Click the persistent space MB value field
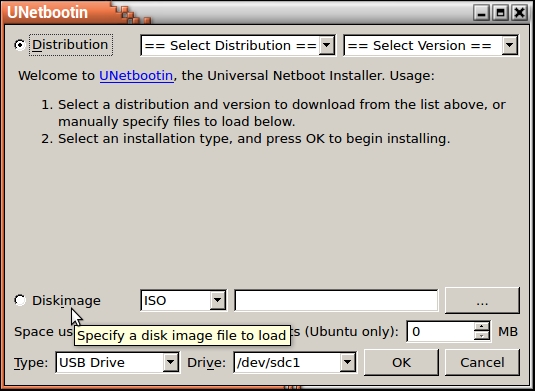Image resolution: width=535 pixels, height=391 pixels. click(440, 331)
